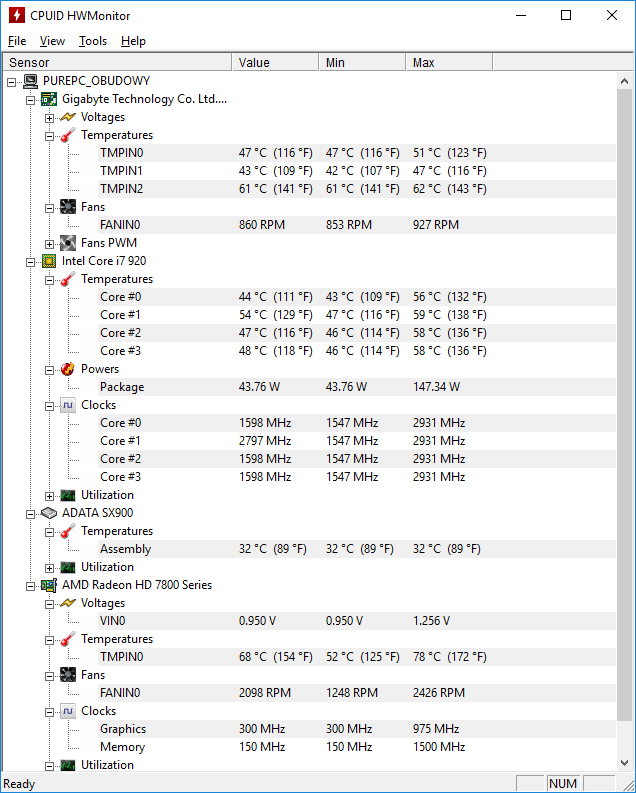Click the Gigabyte motherboard icon
This screenshot has width=636, height=793.
pyautogui.click(x=49, y=99)
